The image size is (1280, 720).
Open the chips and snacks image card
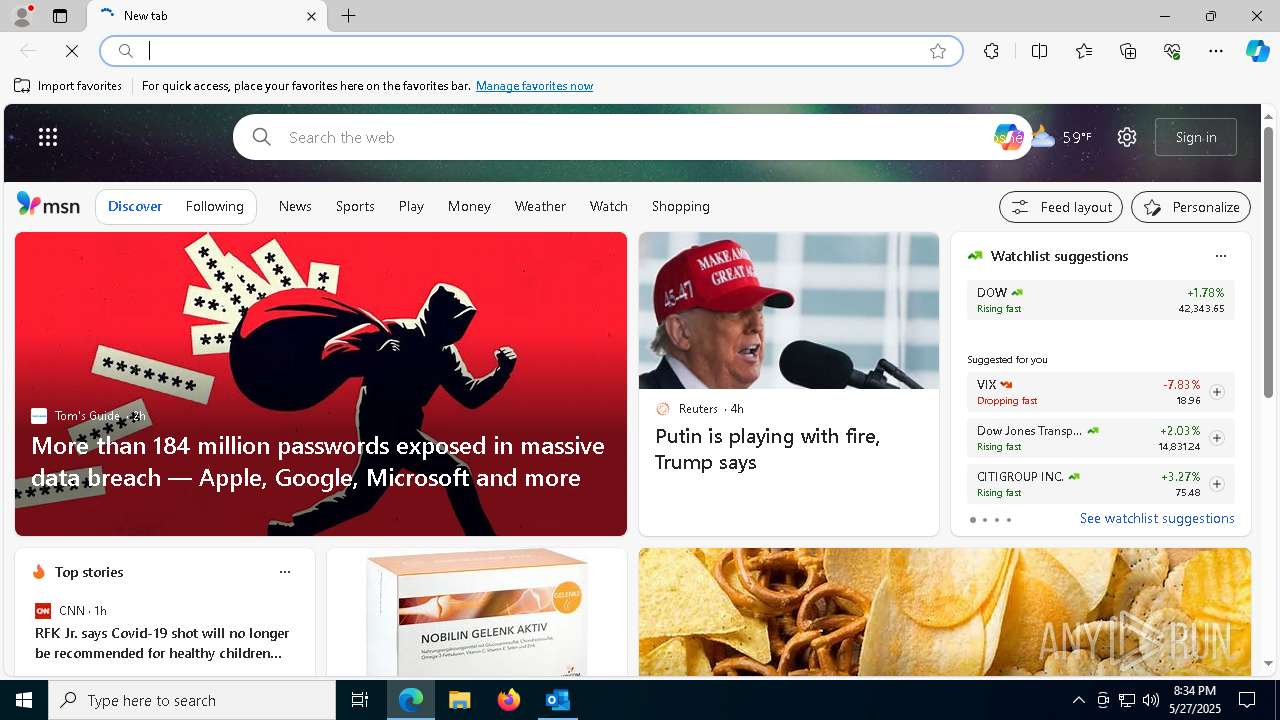(x=945, y=612)
